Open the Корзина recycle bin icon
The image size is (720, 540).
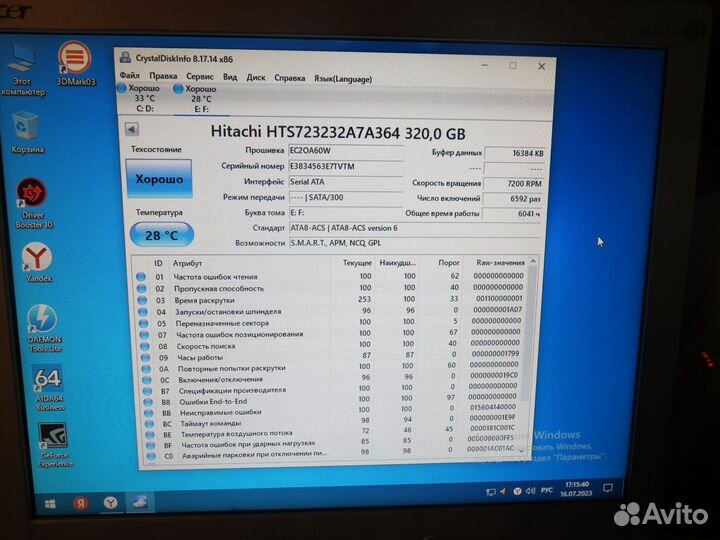(27, 132)
